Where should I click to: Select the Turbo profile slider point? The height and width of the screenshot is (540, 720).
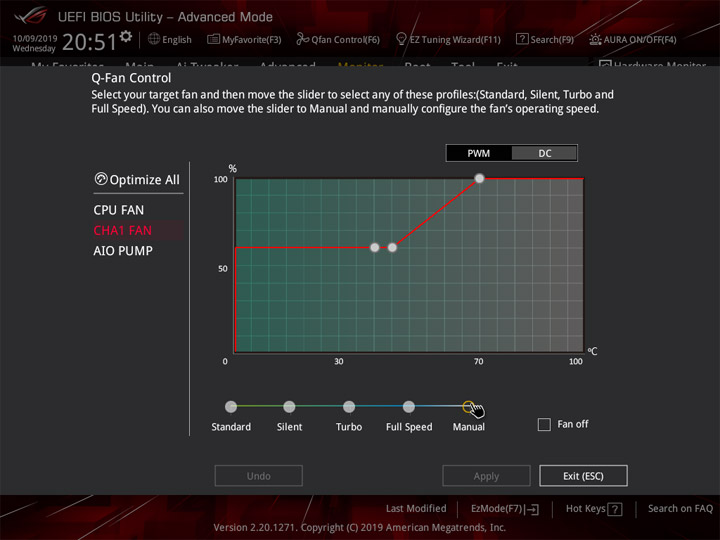349,406
